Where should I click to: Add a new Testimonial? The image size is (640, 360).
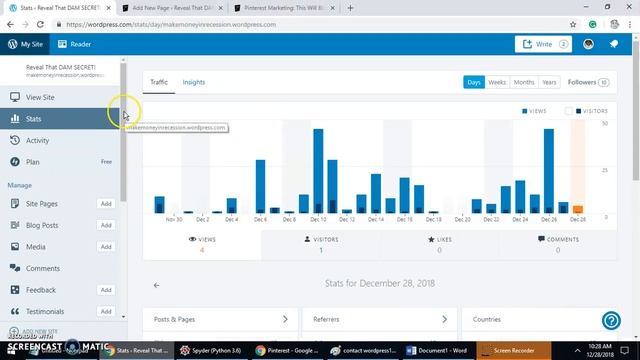pos(106,311)
